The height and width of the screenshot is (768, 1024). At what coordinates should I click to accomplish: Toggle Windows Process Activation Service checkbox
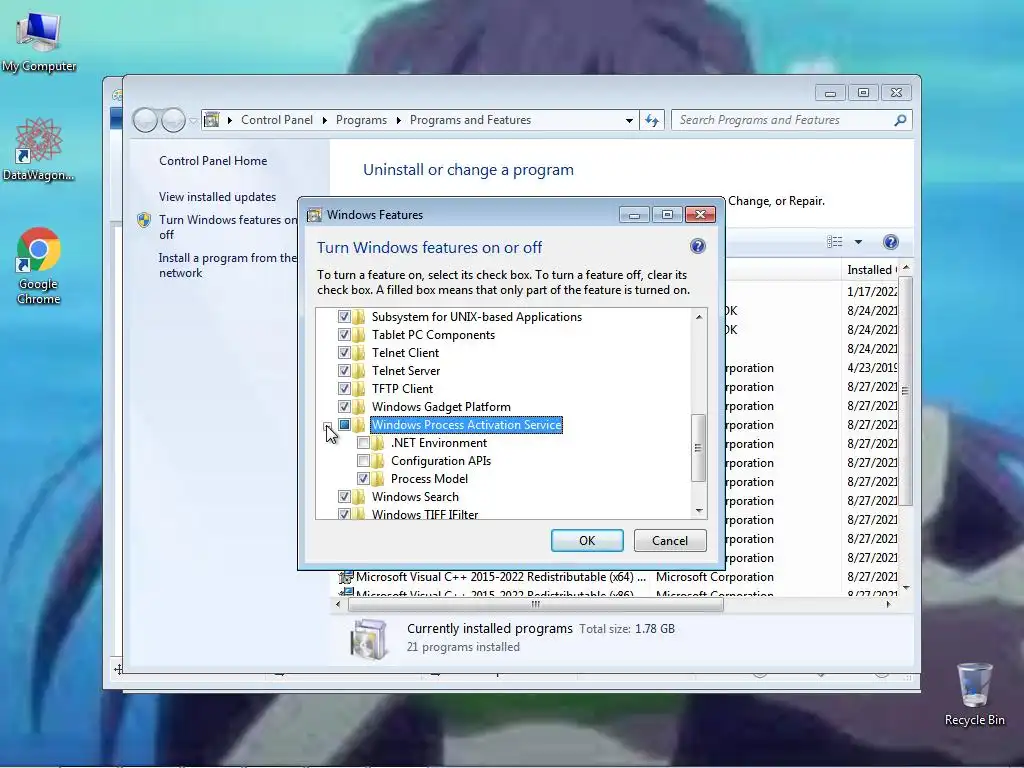[x=344, y=424]
